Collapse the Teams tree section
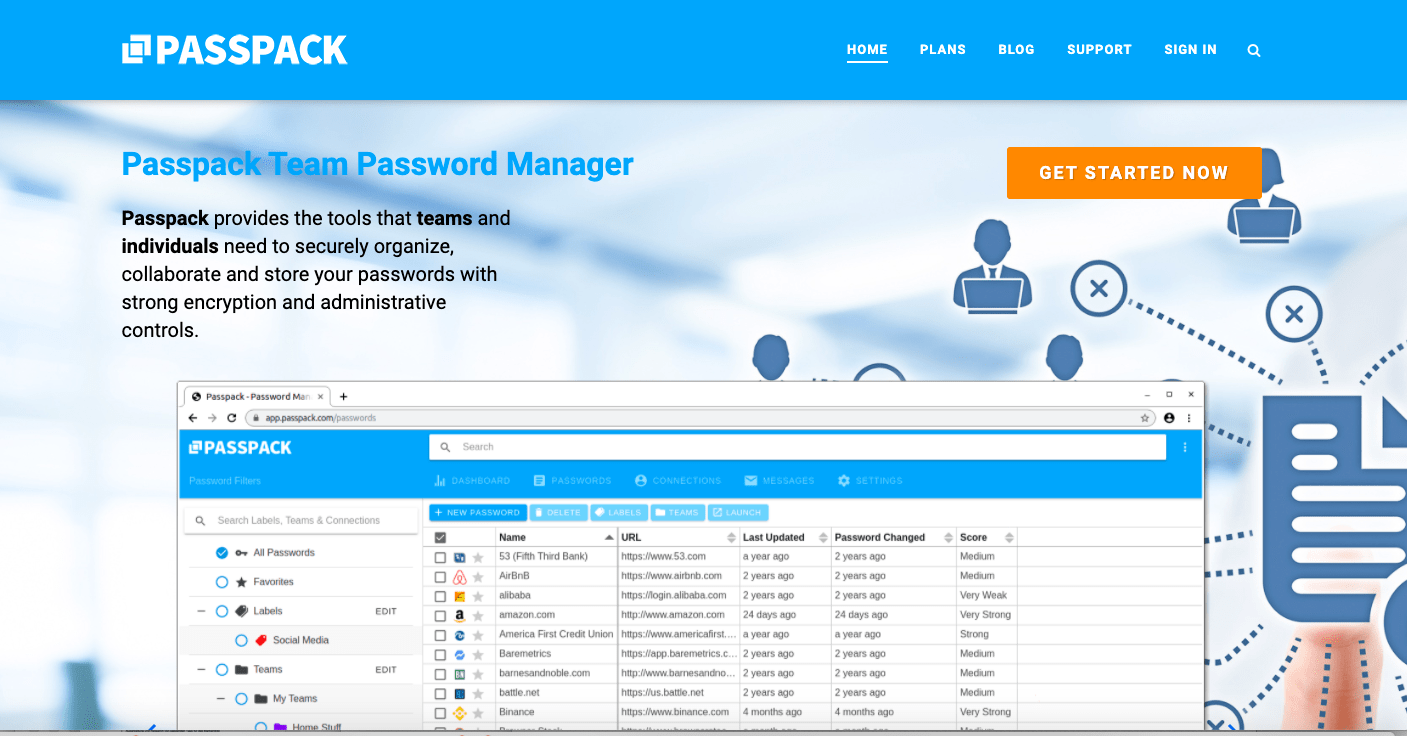 click(x=201, y=670)
